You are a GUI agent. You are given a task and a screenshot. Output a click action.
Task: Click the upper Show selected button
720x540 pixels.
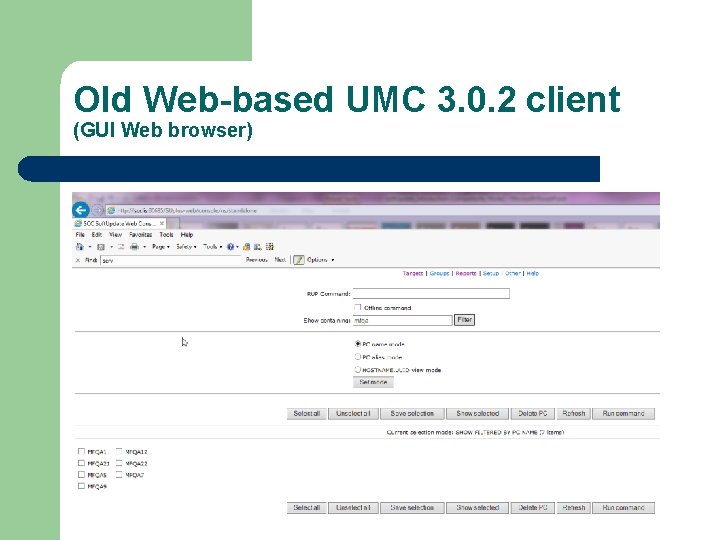[478, 414]
